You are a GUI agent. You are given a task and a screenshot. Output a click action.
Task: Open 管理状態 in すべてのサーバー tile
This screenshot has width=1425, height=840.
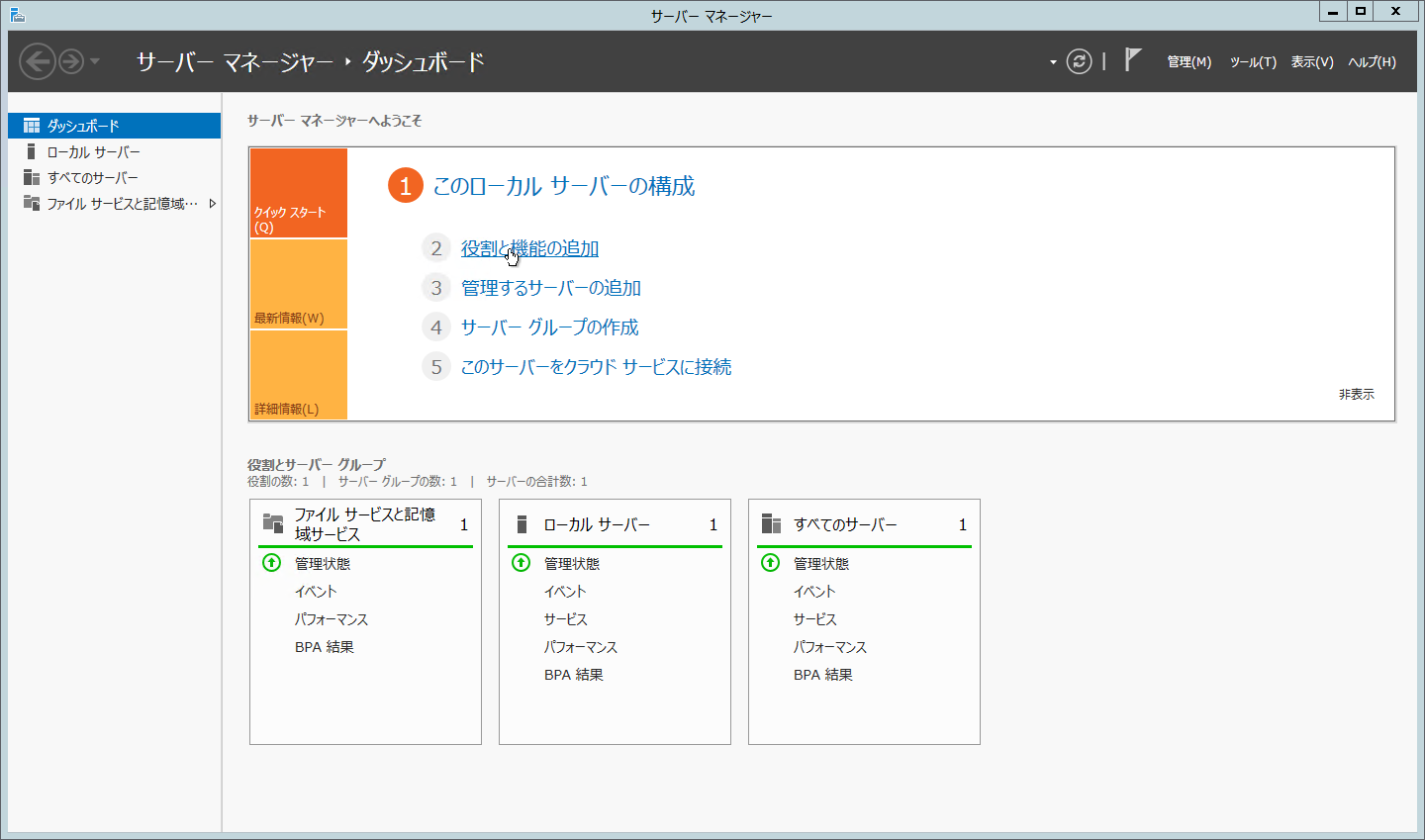click(821, 564)
